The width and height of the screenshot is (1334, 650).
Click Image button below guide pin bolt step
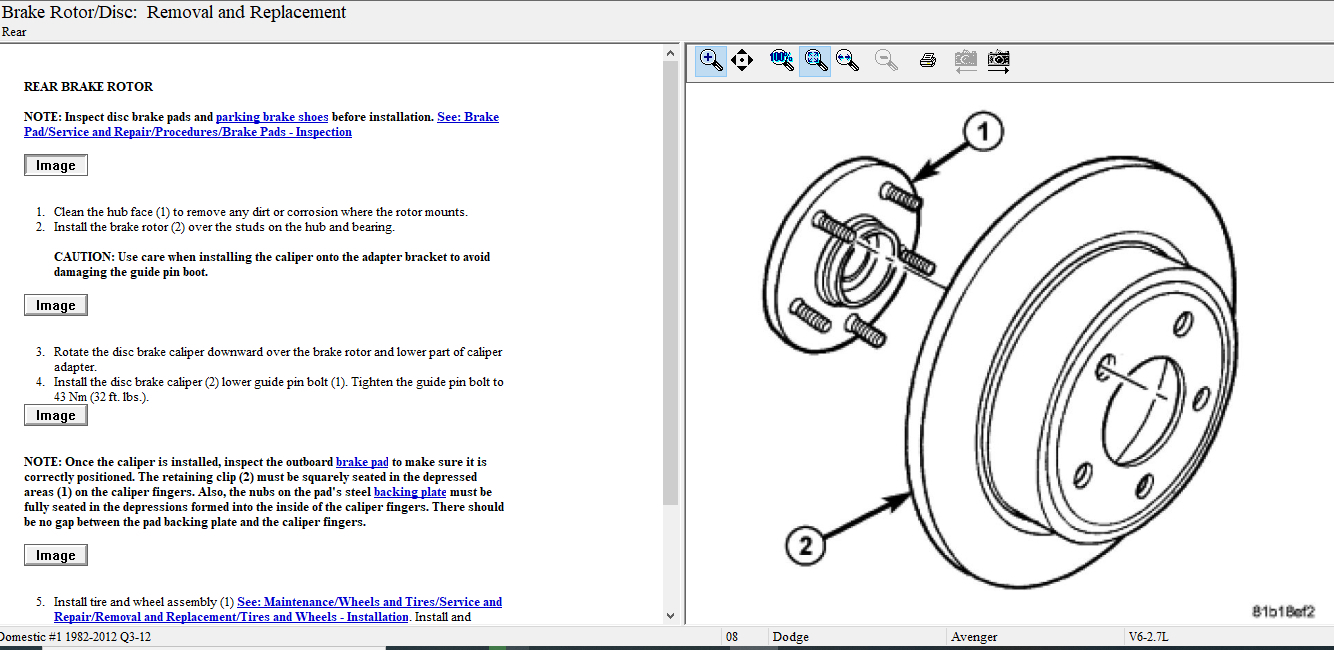[56, 415]
